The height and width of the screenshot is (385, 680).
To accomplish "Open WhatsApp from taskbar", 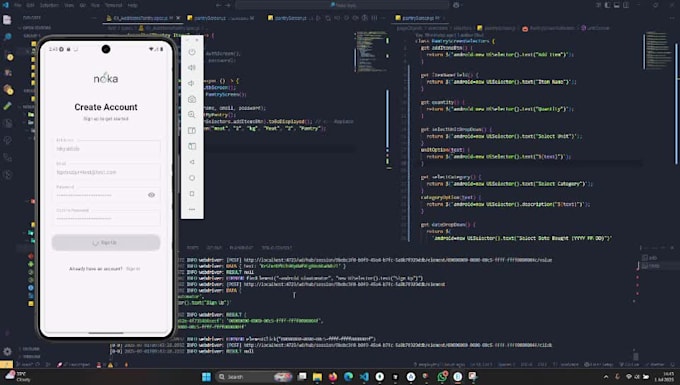I will point(442,376).
